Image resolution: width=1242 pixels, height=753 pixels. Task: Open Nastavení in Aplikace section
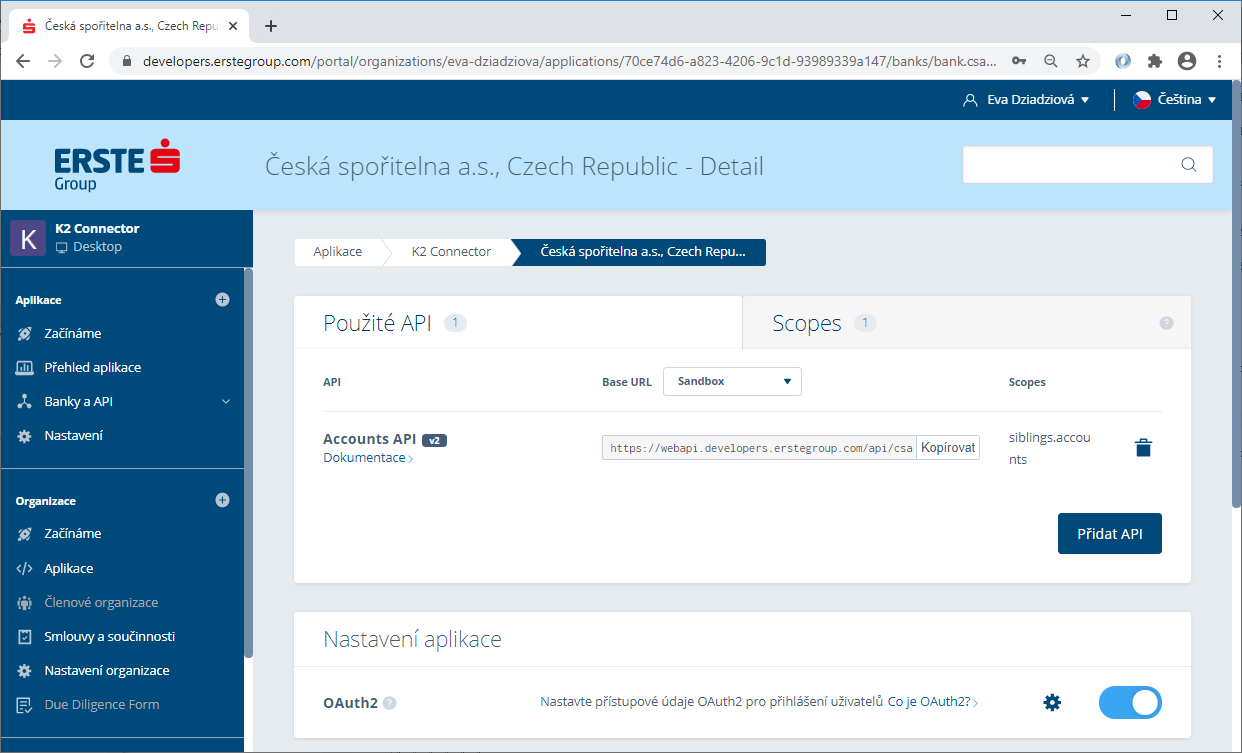coord(74,435)
